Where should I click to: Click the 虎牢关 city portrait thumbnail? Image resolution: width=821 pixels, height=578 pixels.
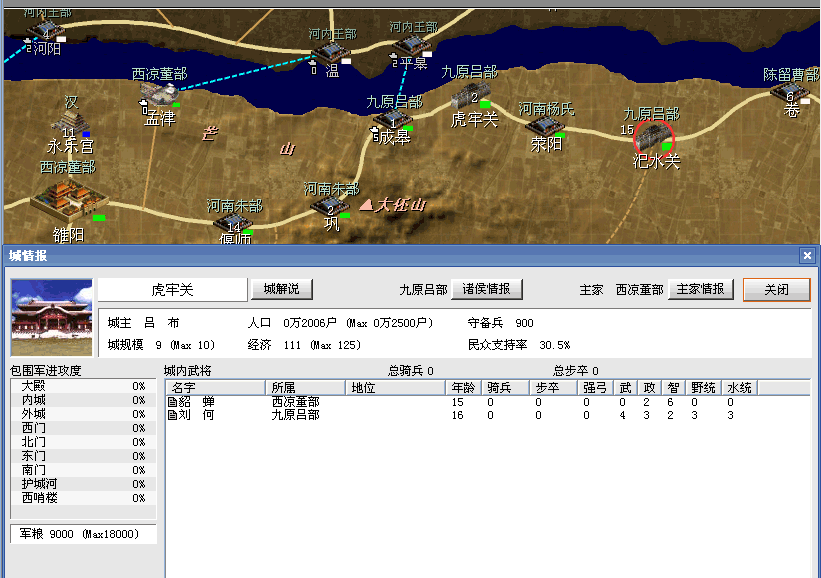pyautogui.click(x=50, y=317)
